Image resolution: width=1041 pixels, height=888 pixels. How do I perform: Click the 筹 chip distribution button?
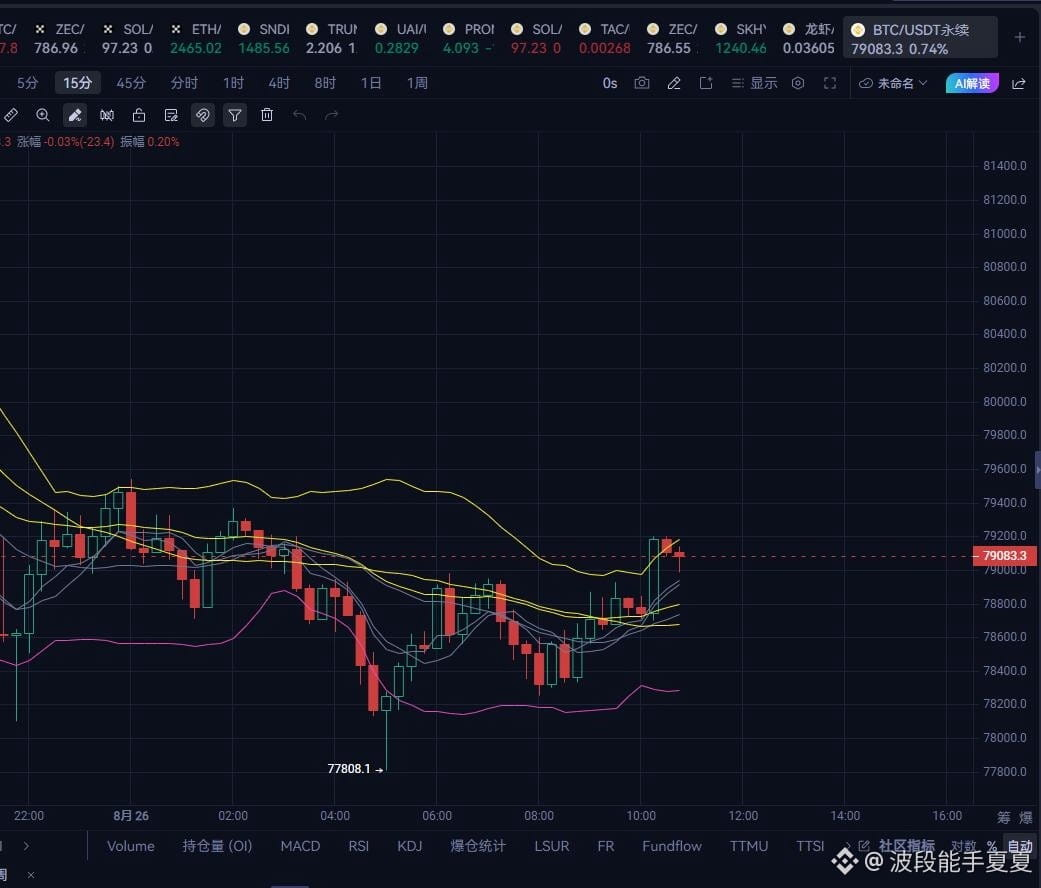1003,817
